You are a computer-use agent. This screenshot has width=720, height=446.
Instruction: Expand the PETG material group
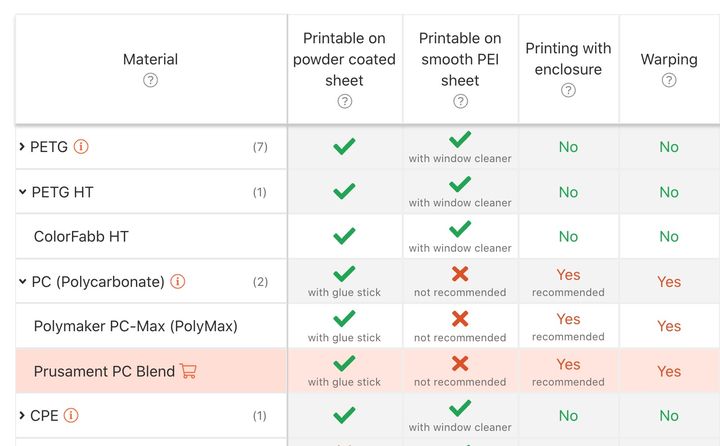coord(22,147)
